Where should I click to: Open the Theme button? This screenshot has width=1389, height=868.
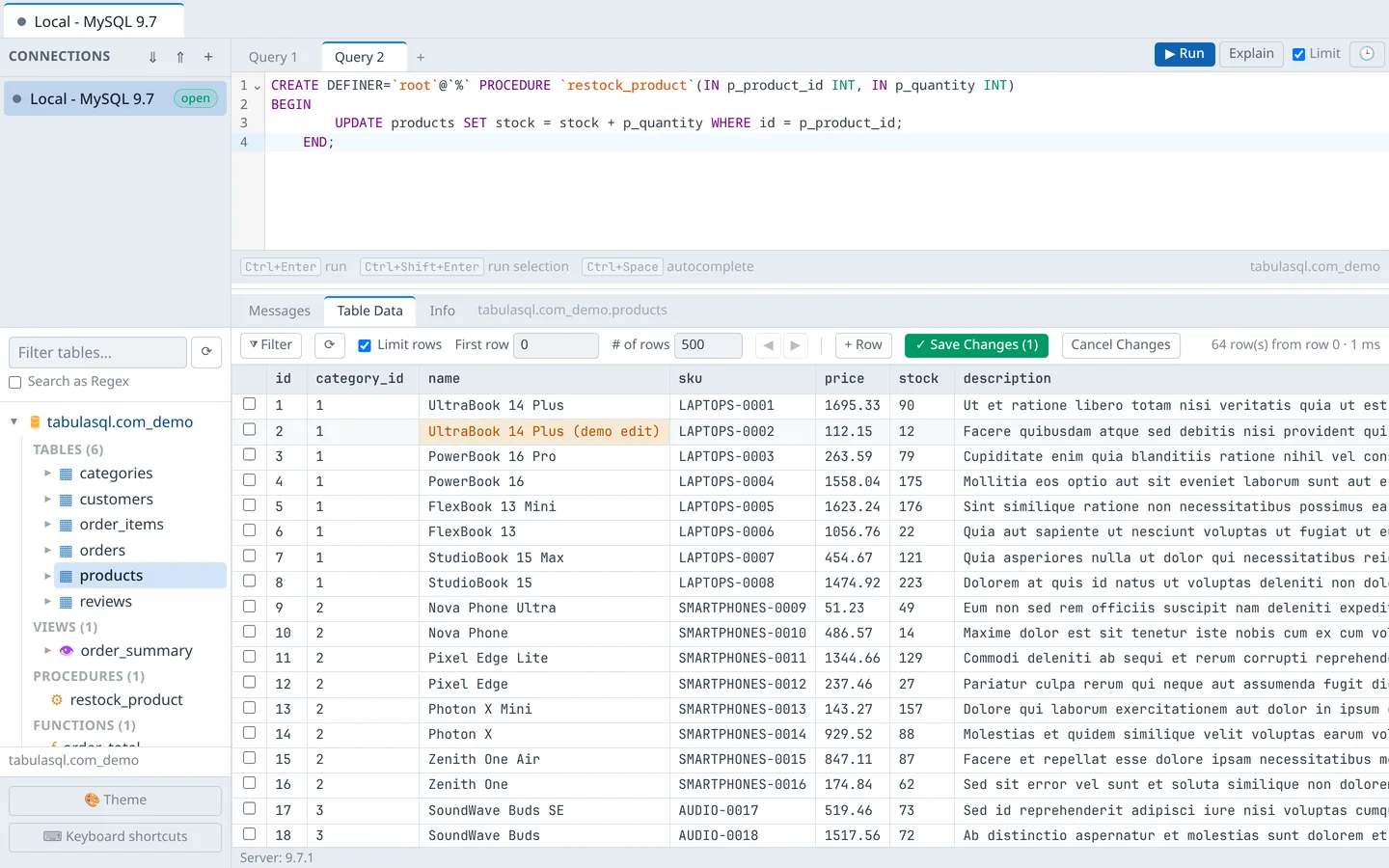tap(116, 800)
